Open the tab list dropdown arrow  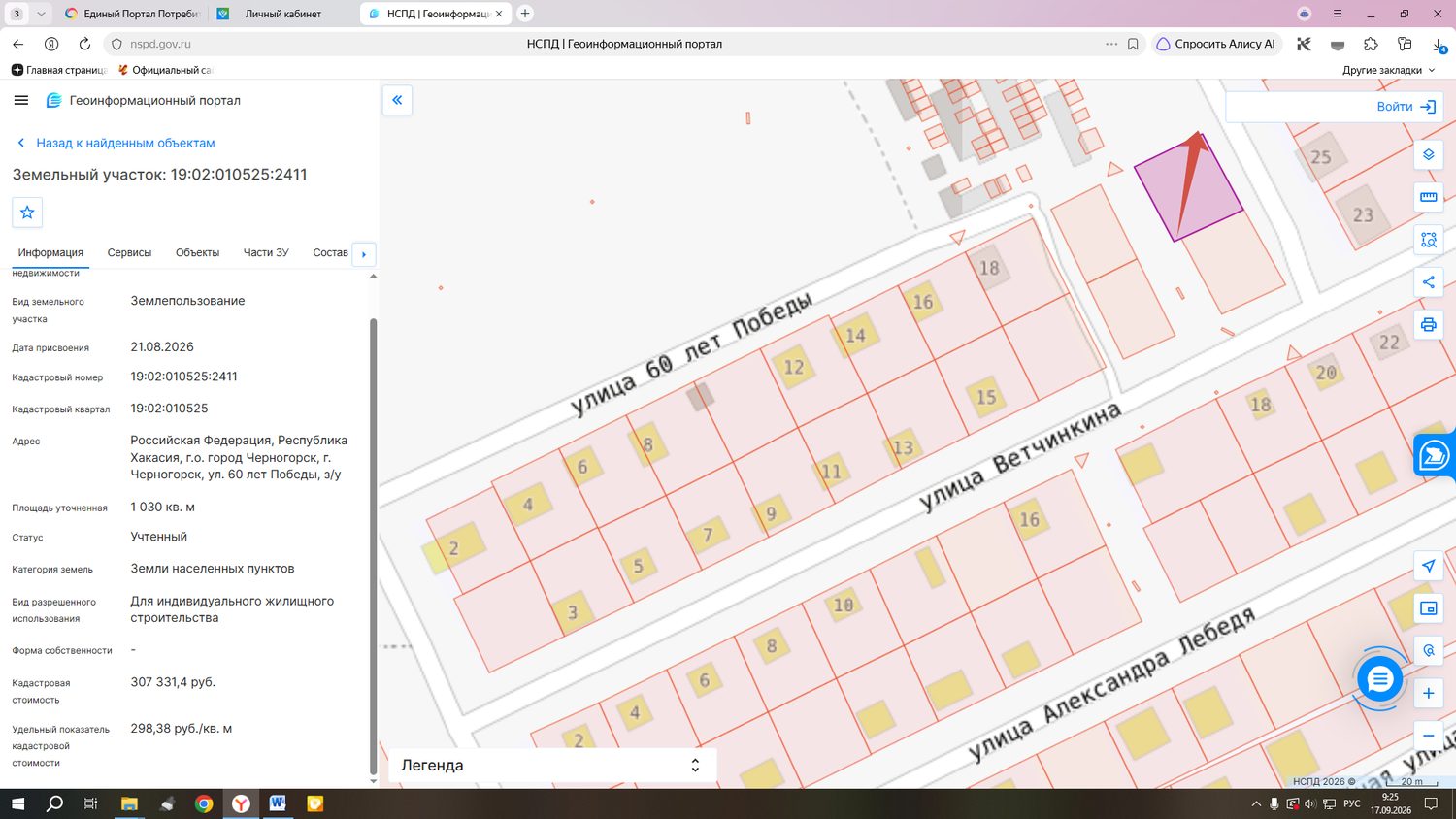click(41, 14)
